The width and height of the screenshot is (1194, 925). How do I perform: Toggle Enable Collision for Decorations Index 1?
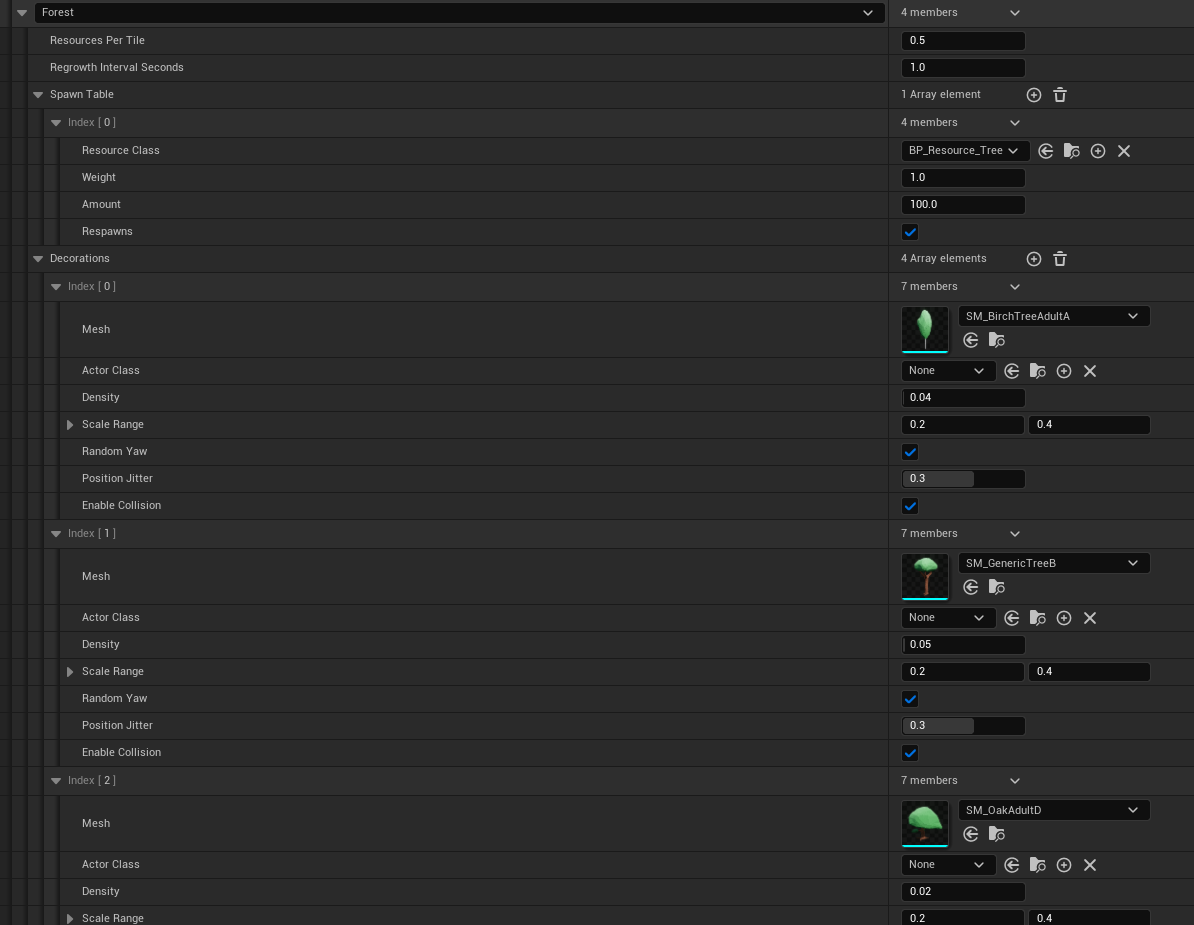pyautogui.click(x=910, y=753)
